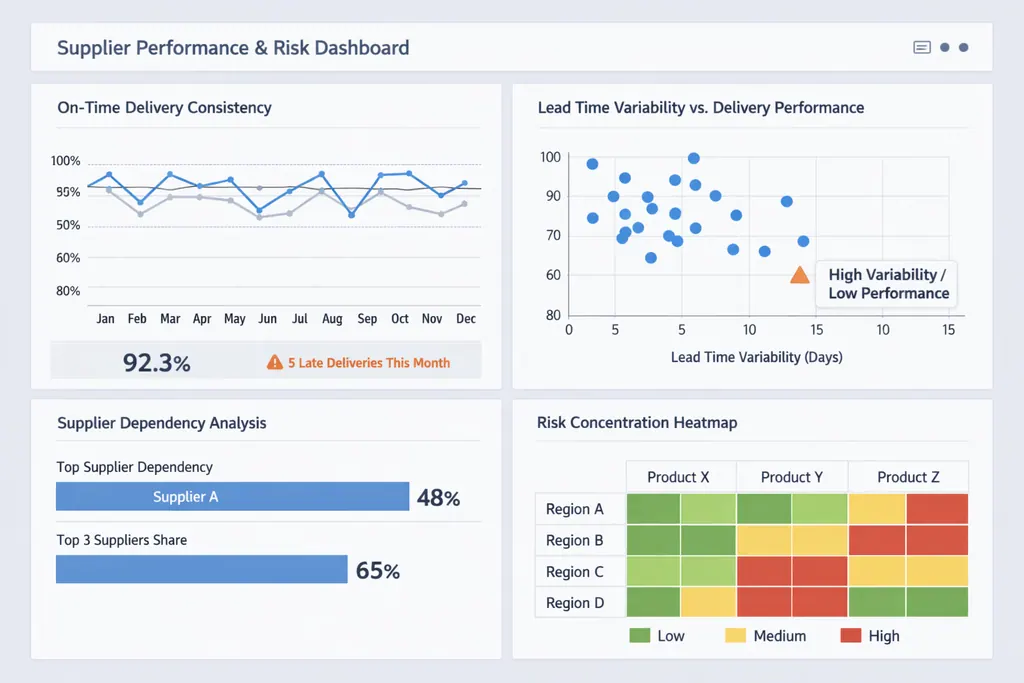The image size is (1024, 683).
Task: Select the Region A row label
Action: click(575, 509)
